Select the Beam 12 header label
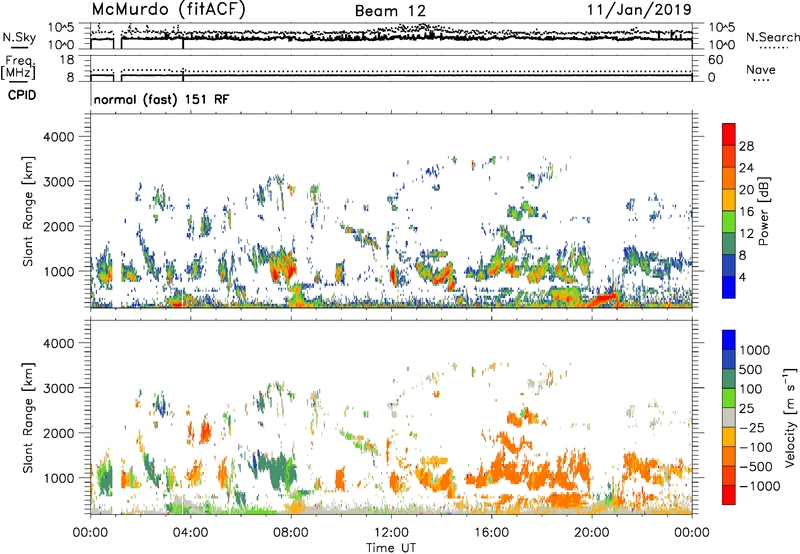The image size is (800, 554). (390, 11)
